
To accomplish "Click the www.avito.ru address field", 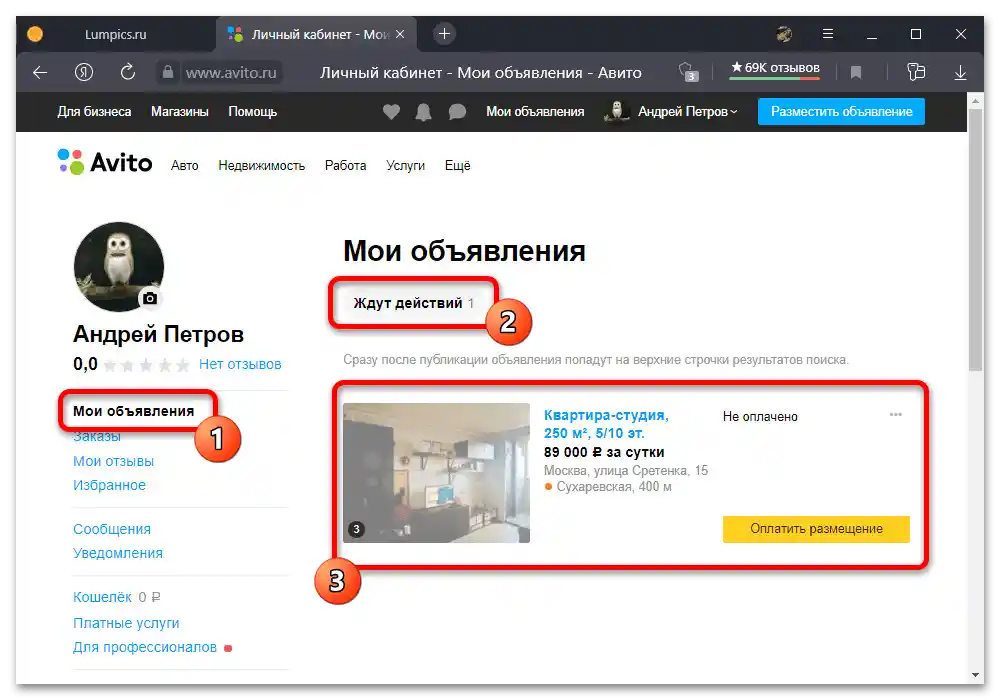I will (231, 73).
